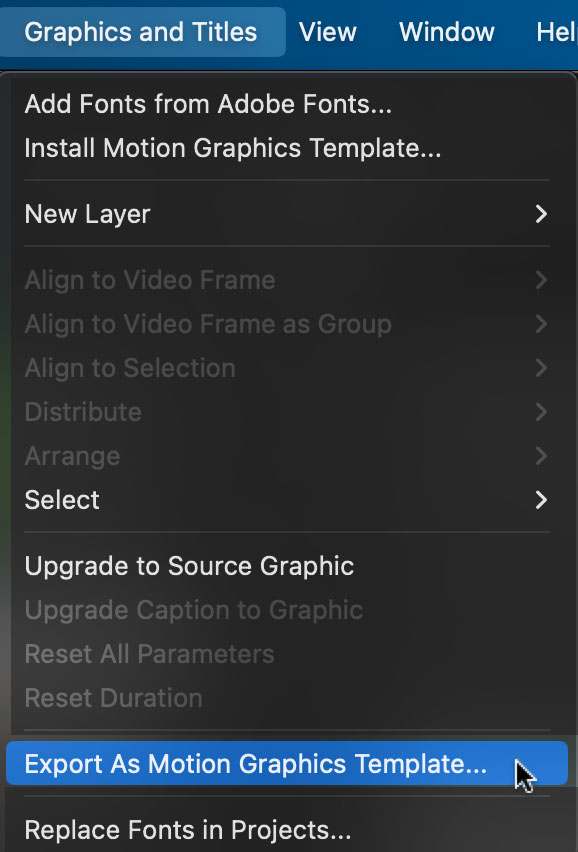Click the greyed-out Distribute entry
578x852 pixels.
(83, 412)
